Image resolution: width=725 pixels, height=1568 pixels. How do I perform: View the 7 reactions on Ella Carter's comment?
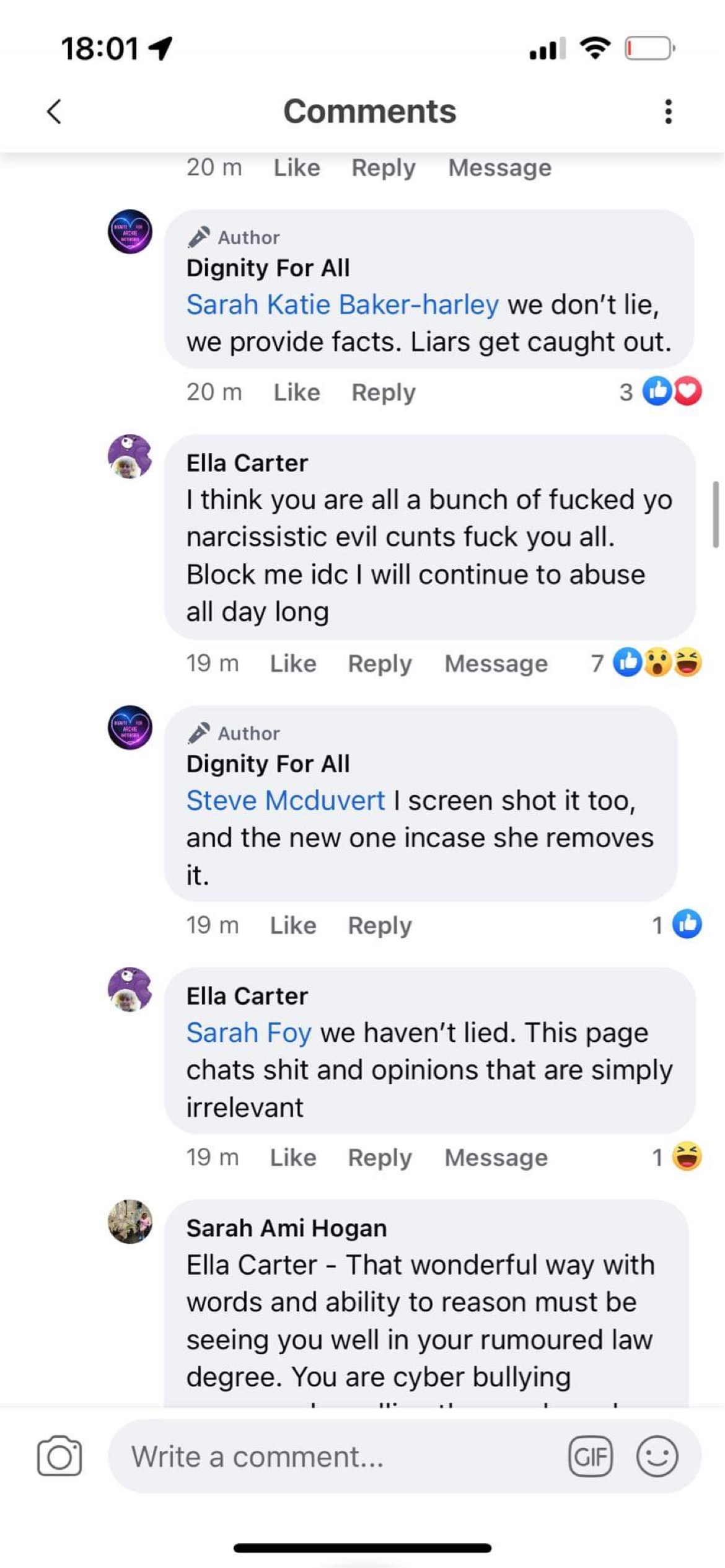[646, 663]
